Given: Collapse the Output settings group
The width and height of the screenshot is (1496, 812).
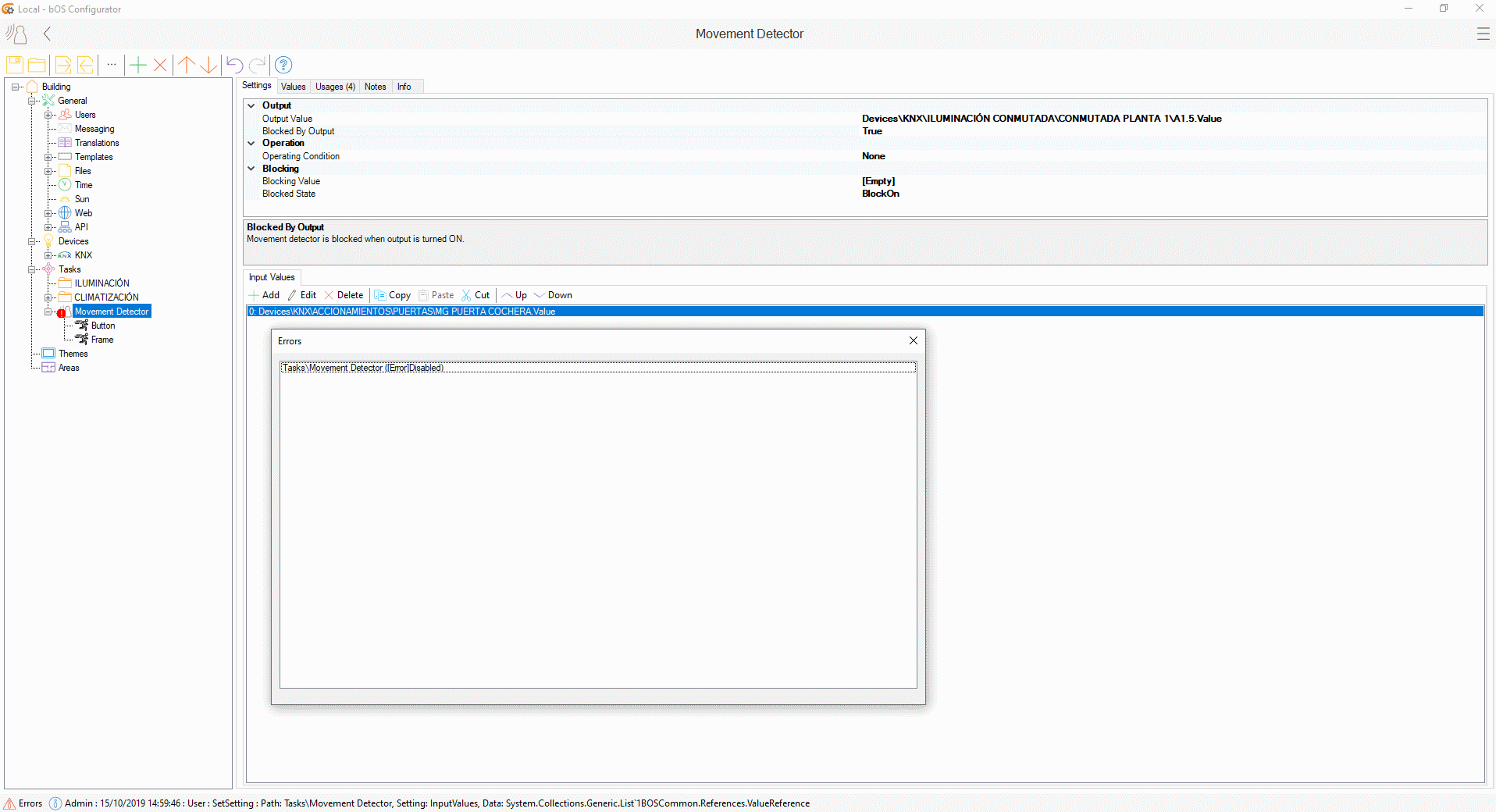Looking at the screenshot, I should pyautogui.click(x=251, y=105).
